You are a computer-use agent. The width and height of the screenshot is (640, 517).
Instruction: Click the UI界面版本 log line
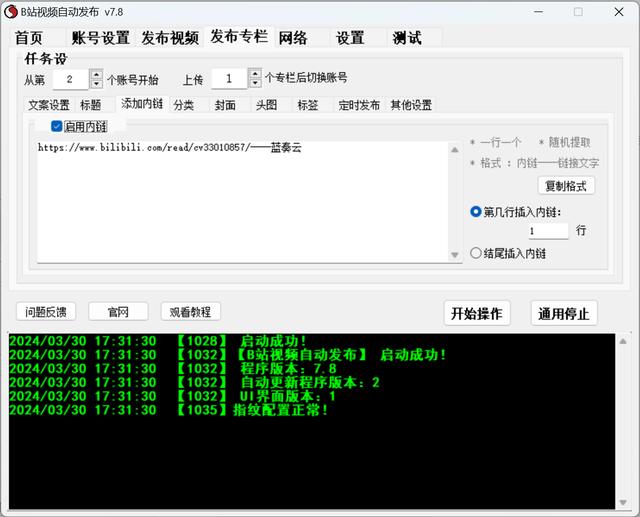(172, 396)
